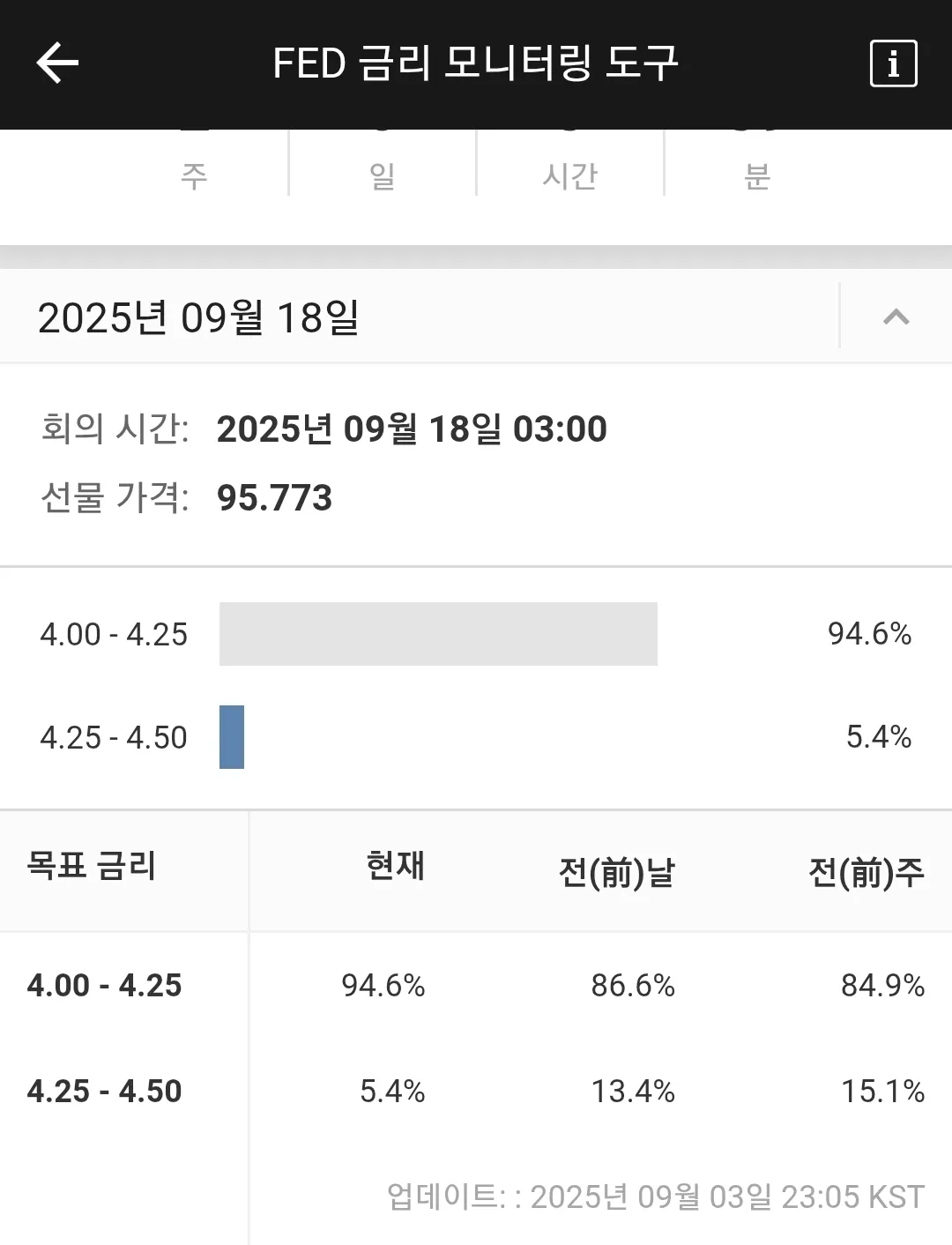Tap the 시간 countdown label
This screenshot has height=1245, width=952.
[569, 176]
